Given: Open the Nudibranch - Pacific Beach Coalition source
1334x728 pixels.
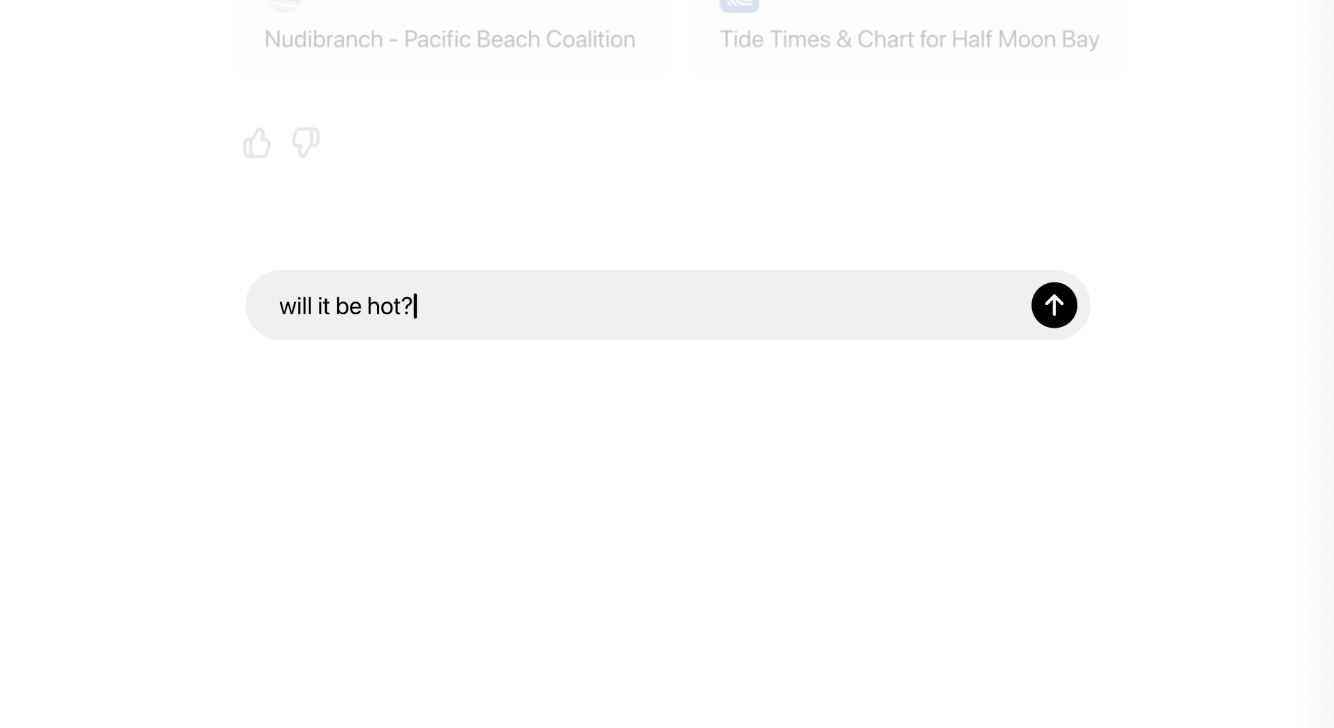Looking at the screenshot, I should coord(449,39).
